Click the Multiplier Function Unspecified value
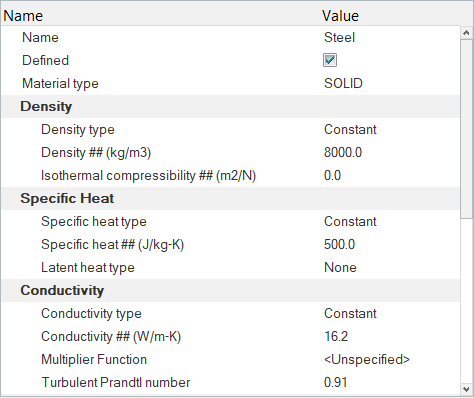Image resolution: width=474 pixels, height=398 pixels. coord(367,359)
